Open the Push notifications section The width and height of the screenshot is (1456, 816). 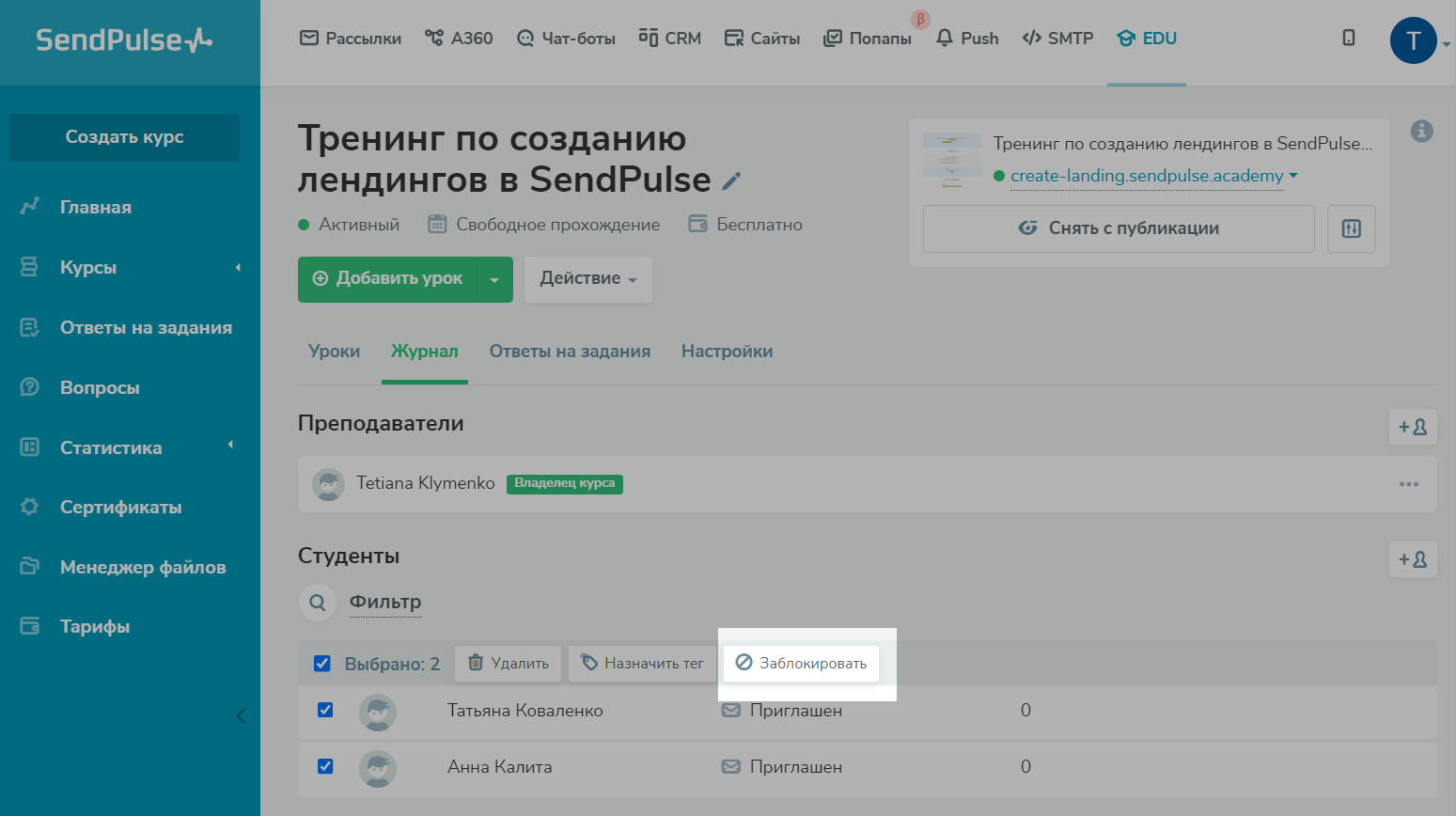[x=967, y=39]
